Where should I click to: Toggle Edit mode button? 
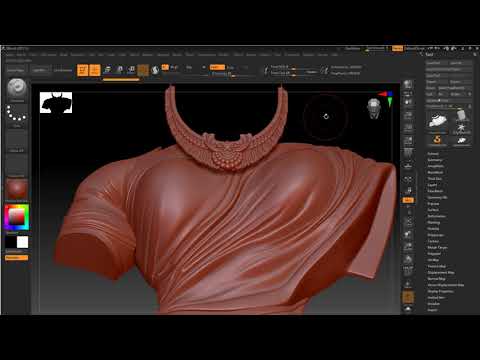click(82, 70)
